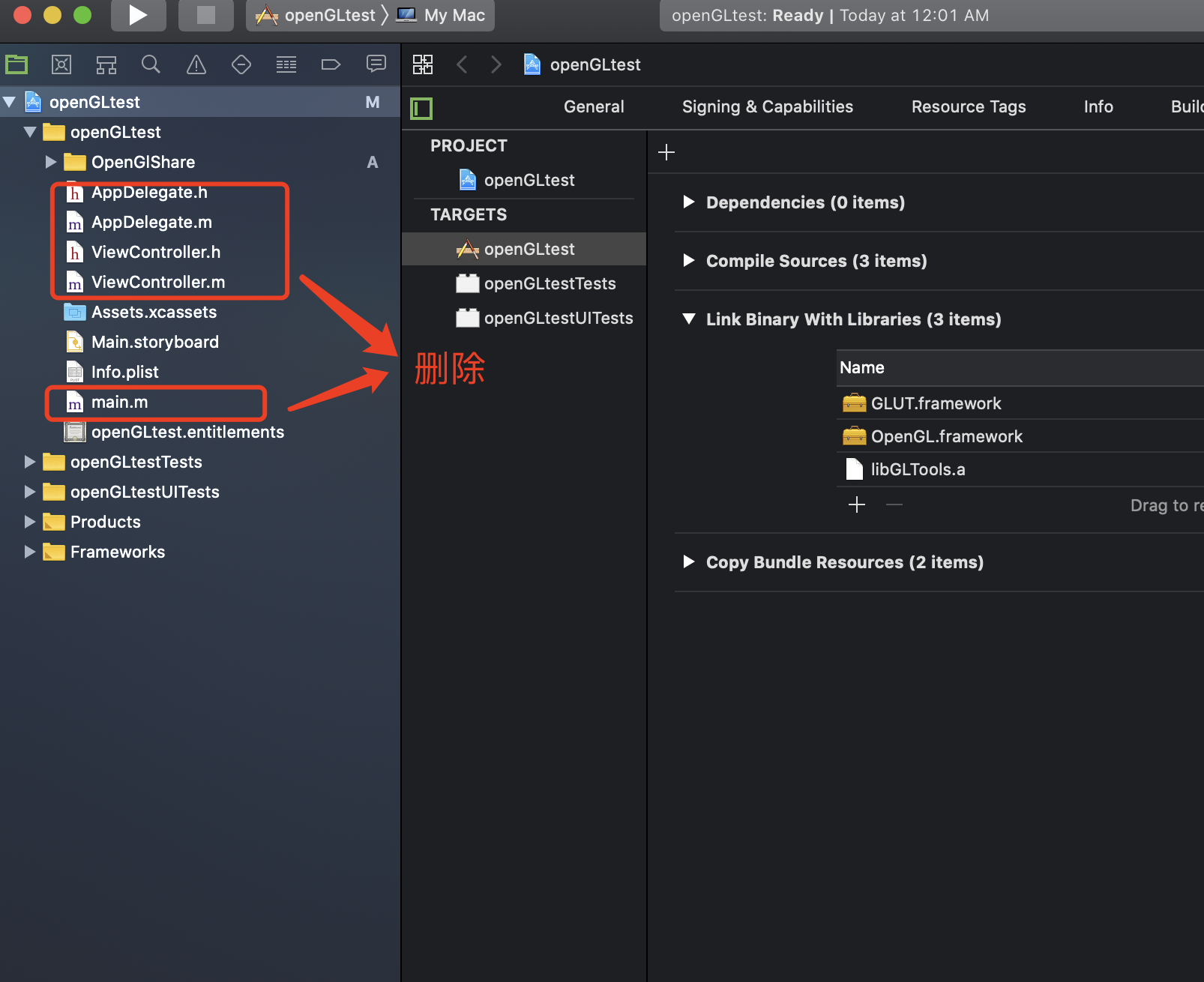Image resolution: width=1204 pixels, height=982 pixels.
Task: Go back in editor history
Action: click(x=463, y=64)
